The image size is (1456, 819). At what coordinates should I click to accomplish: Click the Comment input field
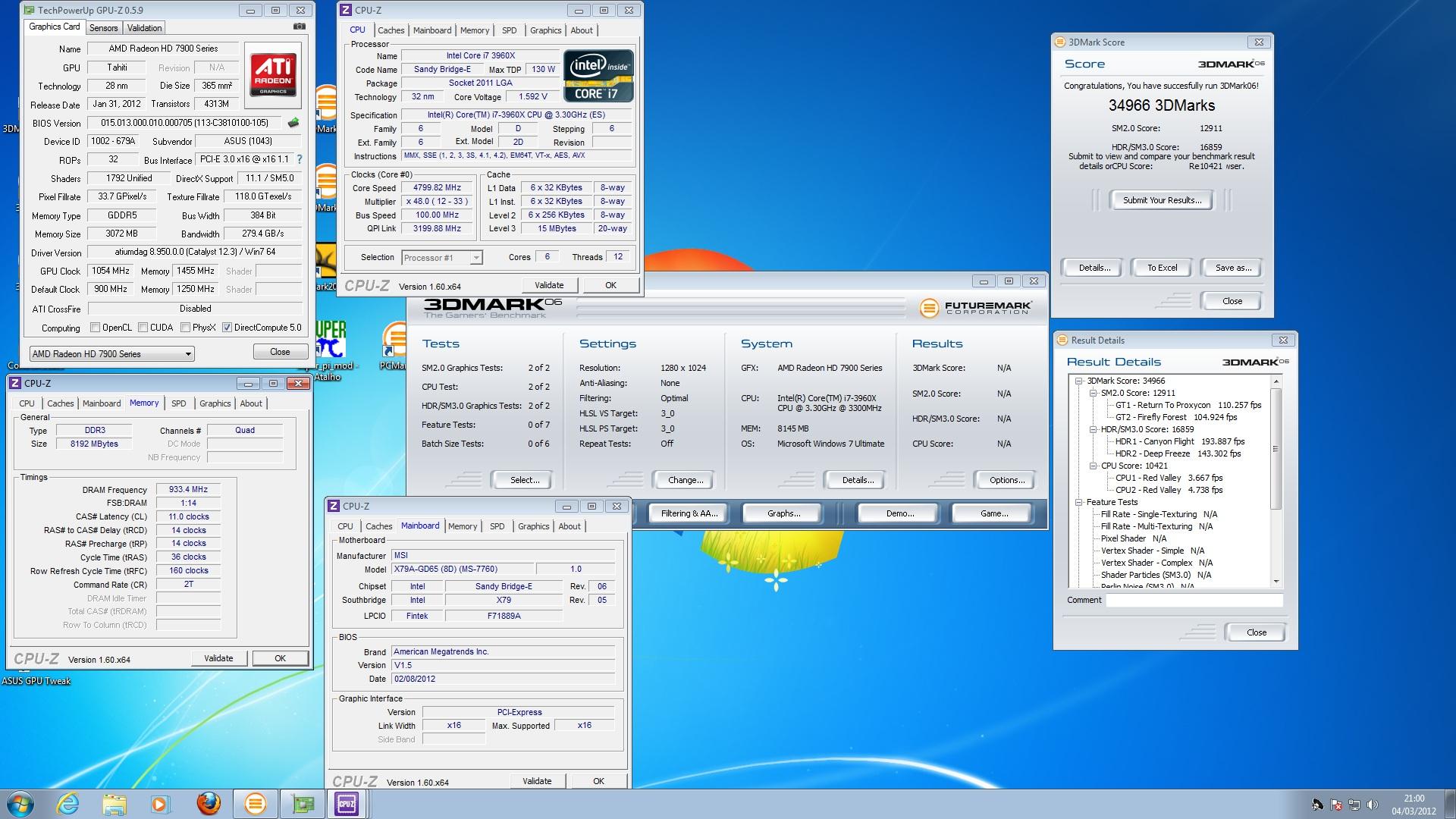1194,601
